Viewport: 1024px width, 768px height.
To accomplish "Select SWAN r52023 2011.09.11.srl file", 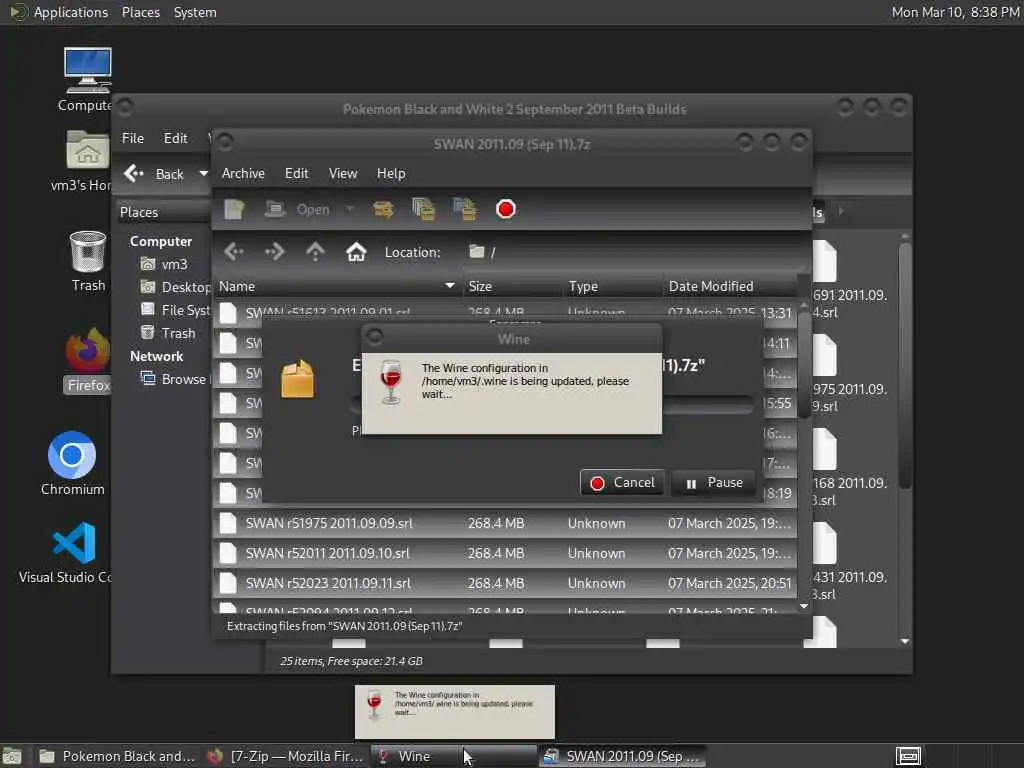I will coord(505,583).
